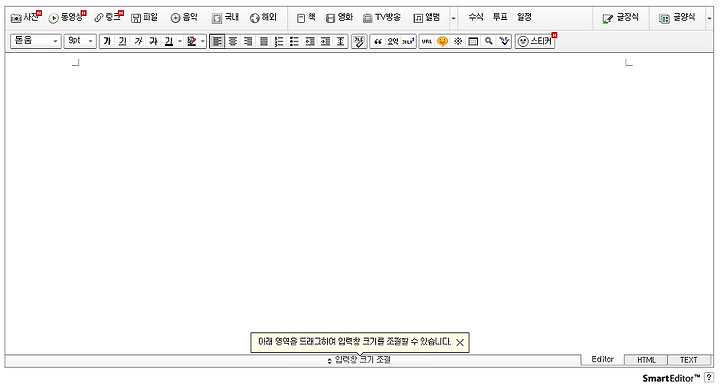
Task: Toggle italic text formatting
Action: [x=138, y=41]
